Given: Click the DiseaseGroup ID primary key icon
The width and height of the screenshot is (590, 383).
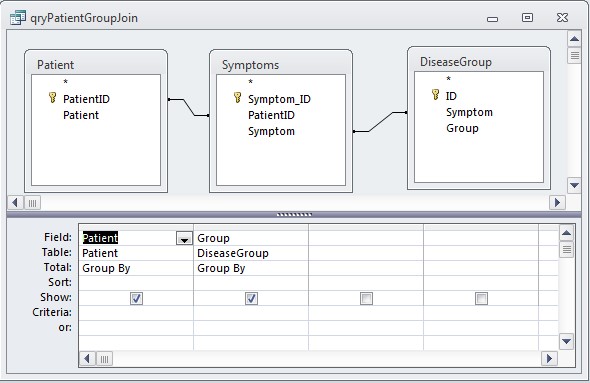Looking at the screenshot, I should pyautogui.click(x=435, y=95).
